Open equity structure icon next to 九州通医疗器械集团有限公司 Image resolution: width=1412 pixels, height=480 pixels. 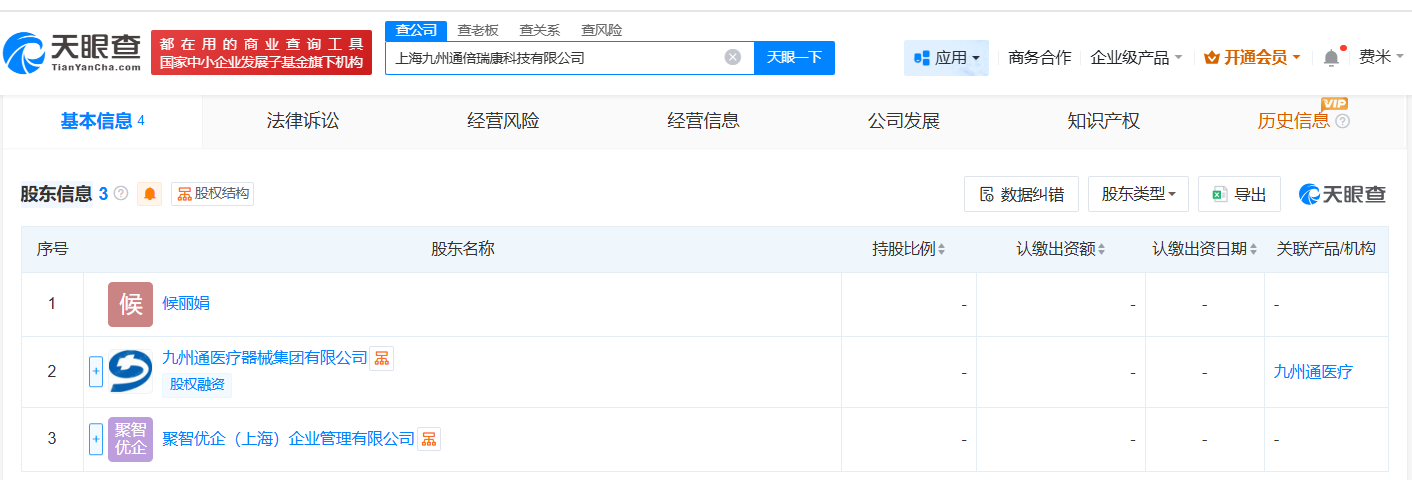click(x=382, y=358)
